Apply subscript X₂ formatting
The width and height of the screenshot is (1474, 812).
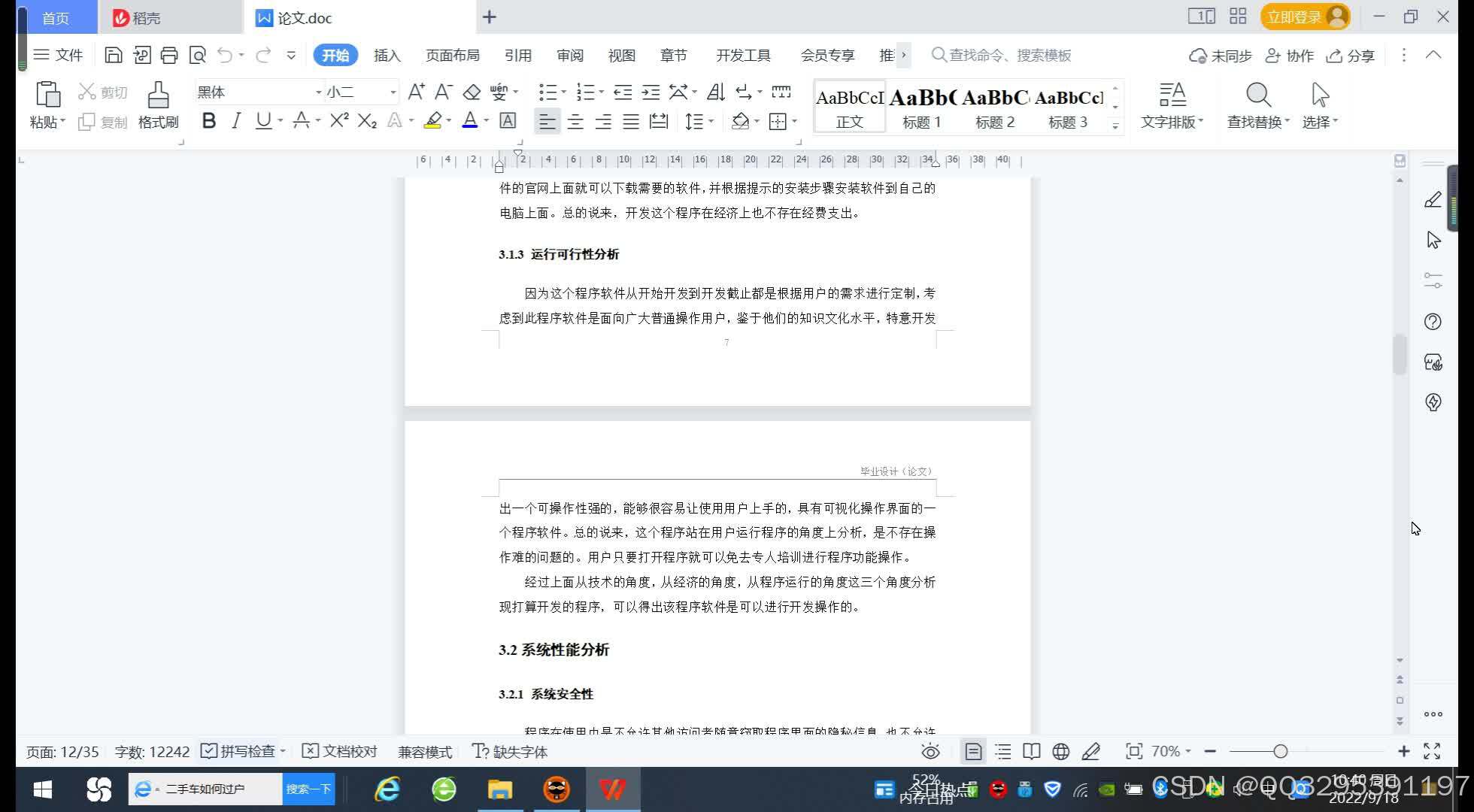(367, 120)
